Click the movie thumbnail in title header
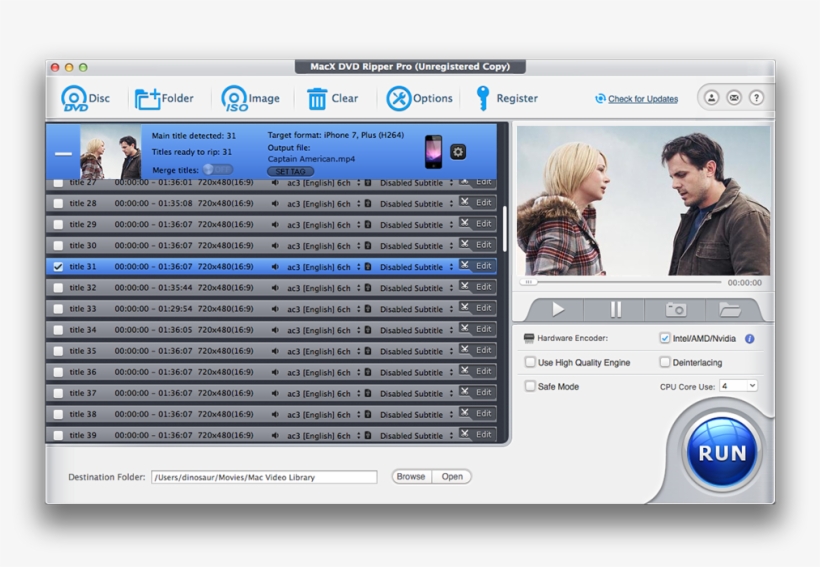Image resolution: width=820 pixels, height=567 pixels. click(110, 152)
